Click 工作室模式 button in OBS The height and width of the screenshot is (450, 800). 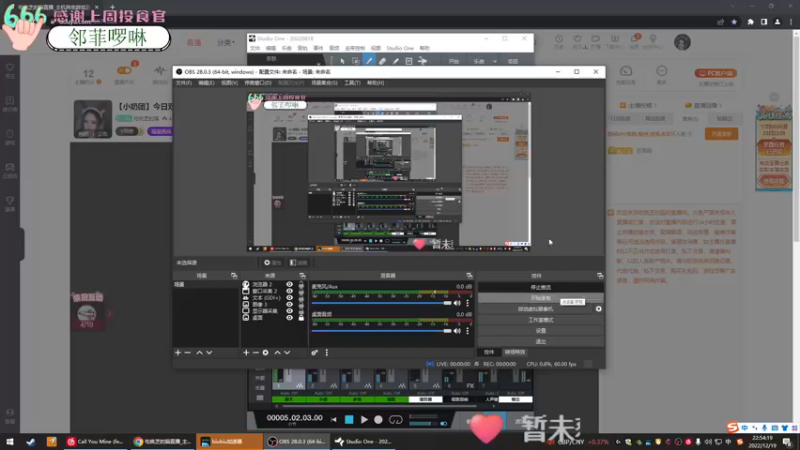pos(541,320)
